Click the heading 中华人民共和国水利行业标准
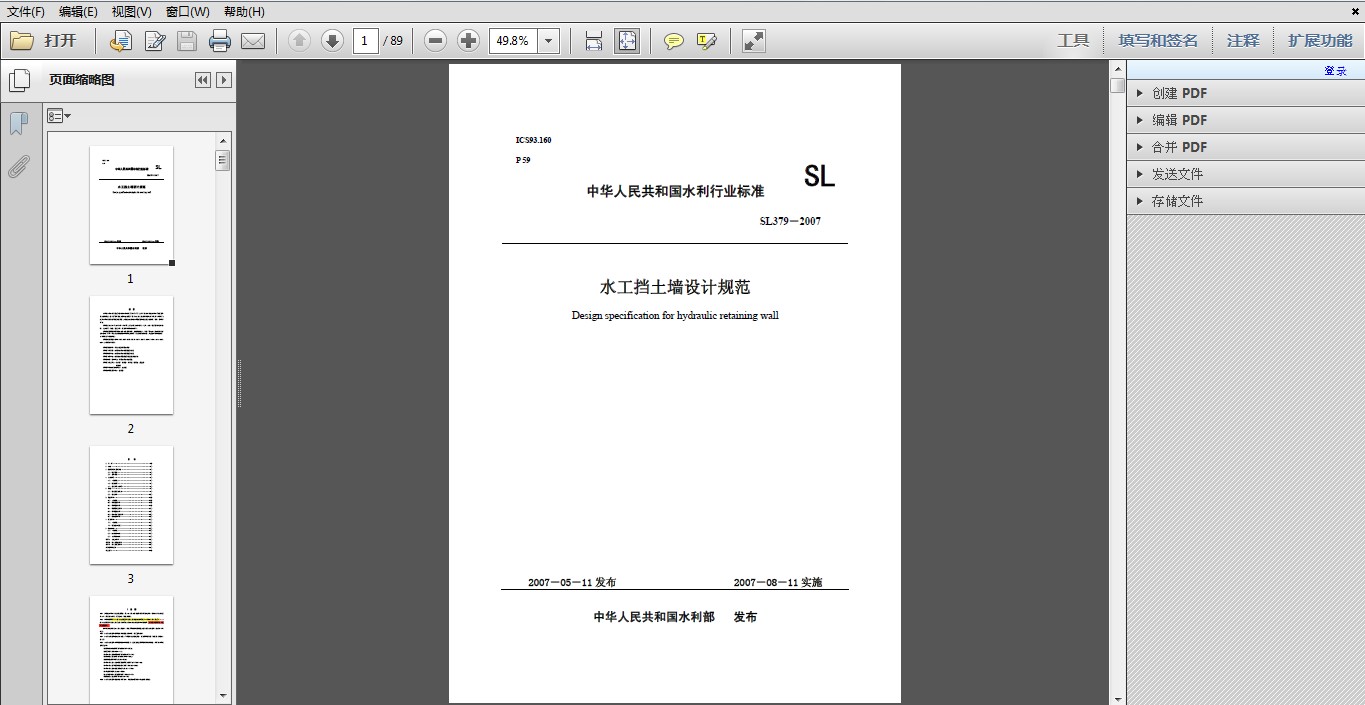Viewport: 1365px width, 705px height. (x=676, y=191)
